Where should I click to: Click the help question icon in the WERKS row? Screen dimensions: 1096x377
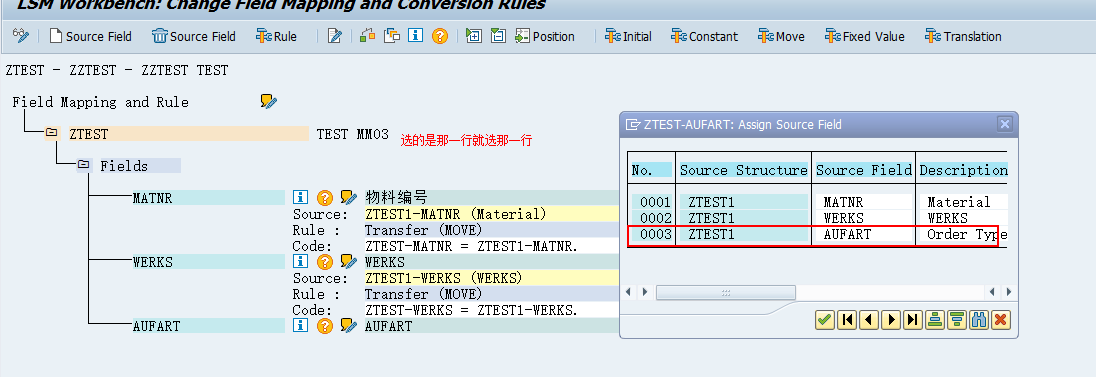click(324, 262)
